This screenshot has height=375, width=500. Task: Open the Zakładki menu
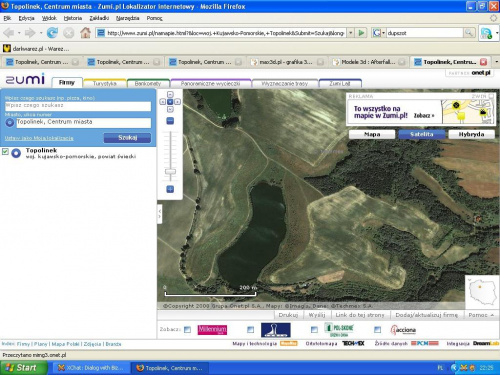tap(99, 18)
